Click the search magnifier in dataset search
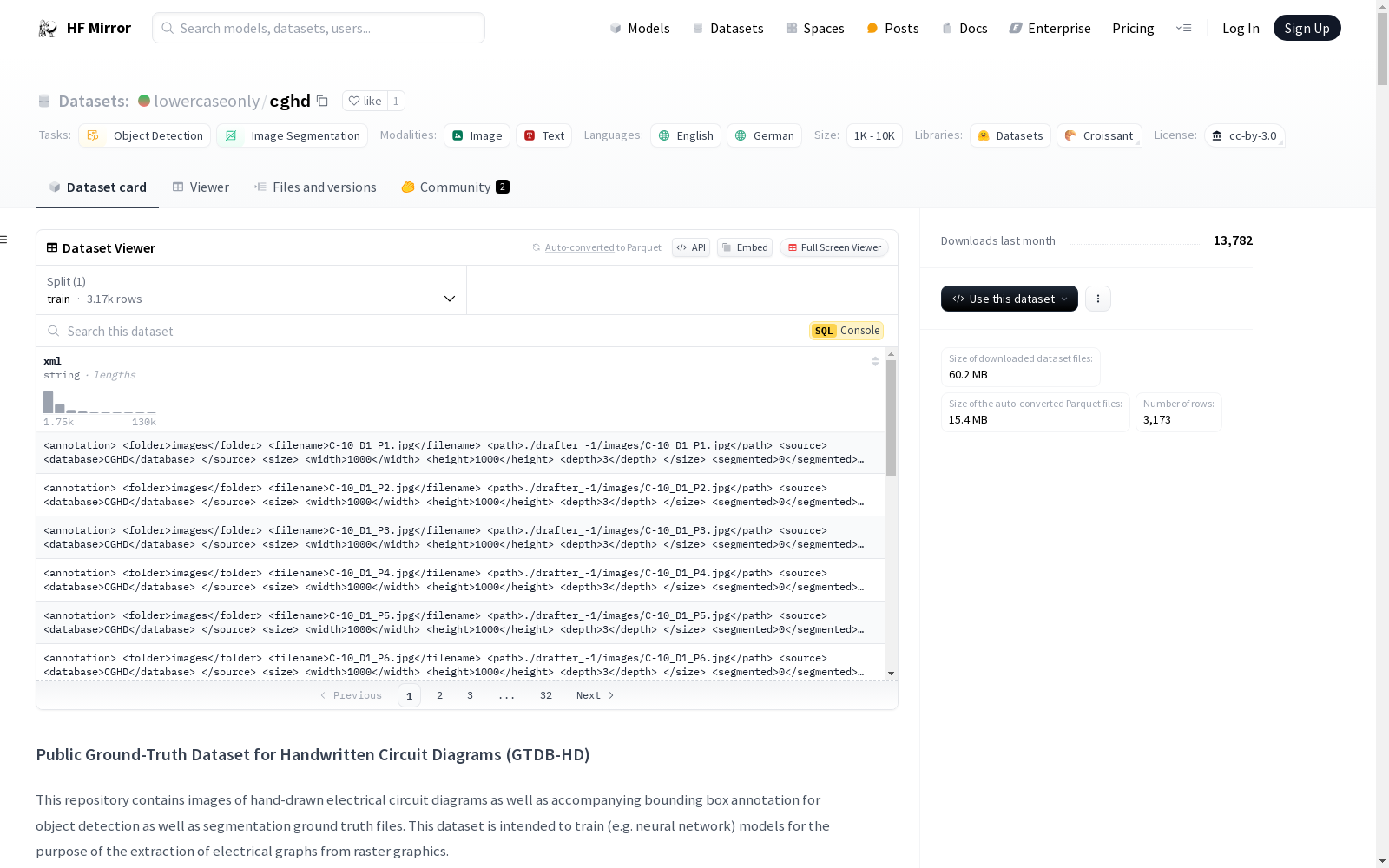The width and height of the screenshot is (1389, 868). (x=54, y=331)
